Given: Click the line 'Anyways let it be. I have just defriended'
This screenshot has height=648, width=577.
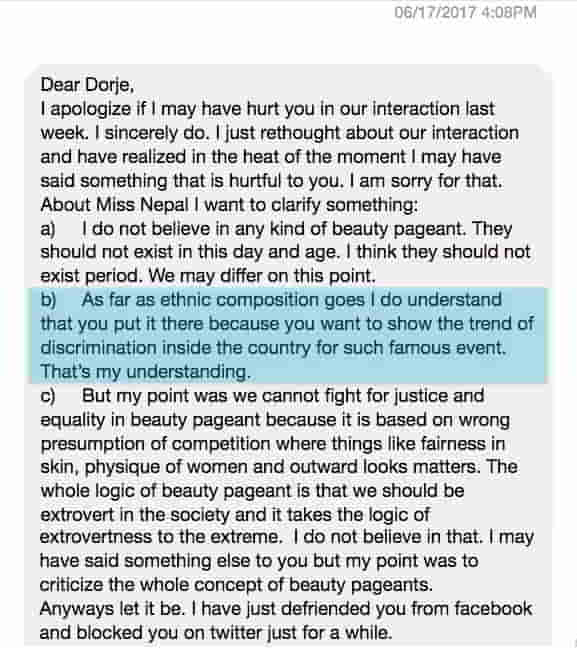Looking at the screenshot, I should 286,609.
